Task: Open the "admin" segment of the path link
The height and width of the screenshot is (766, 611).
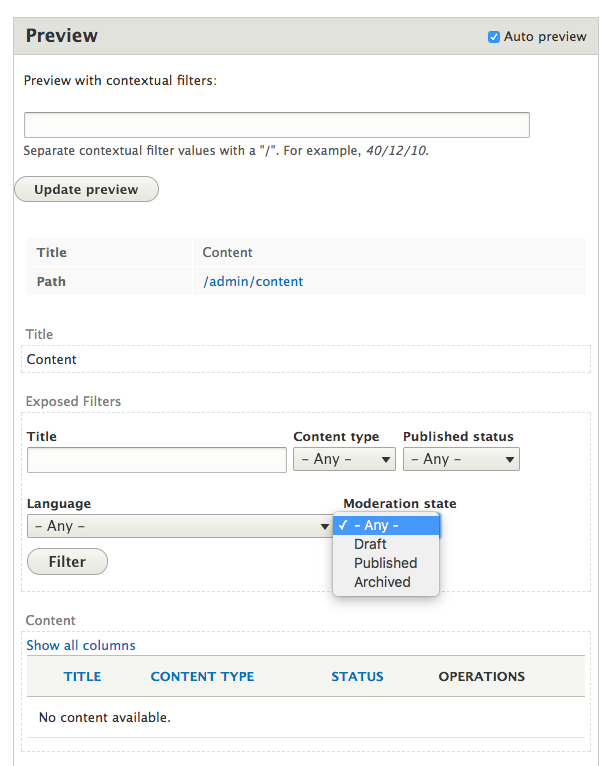Action: point(229,282)
